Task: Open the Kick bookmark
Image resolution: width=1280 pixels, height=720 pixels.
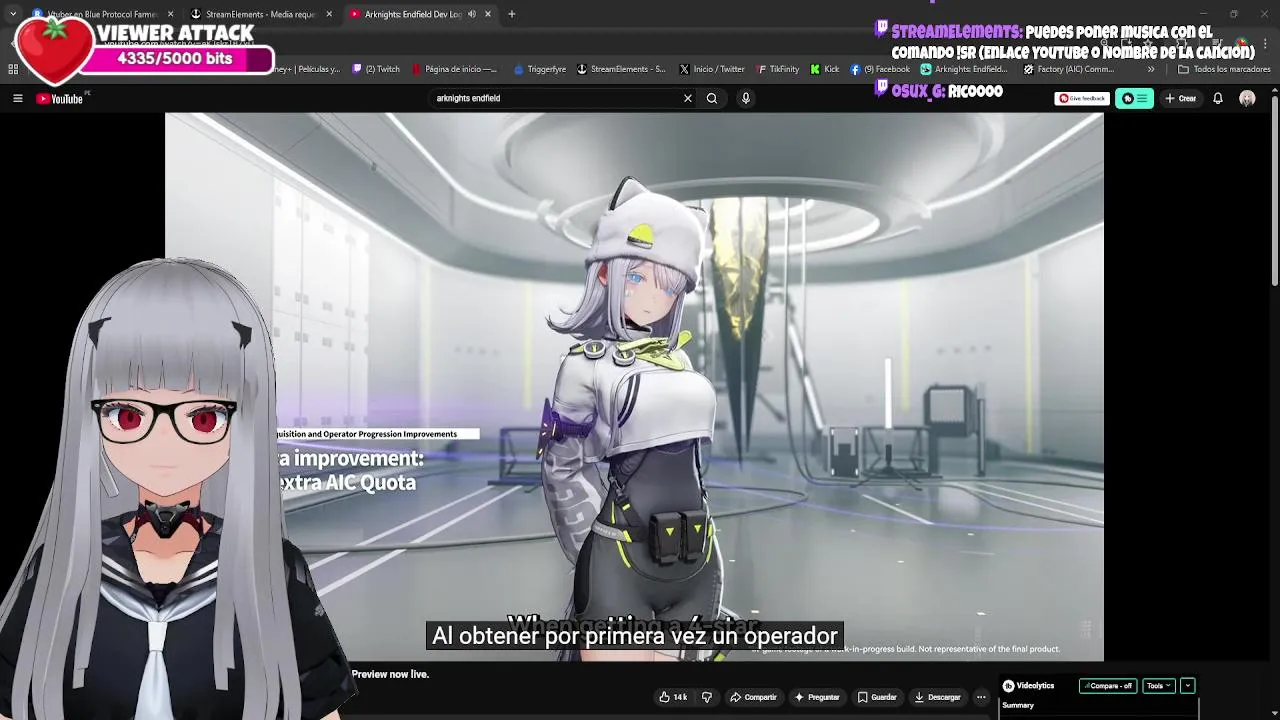Action: (825, 69)
